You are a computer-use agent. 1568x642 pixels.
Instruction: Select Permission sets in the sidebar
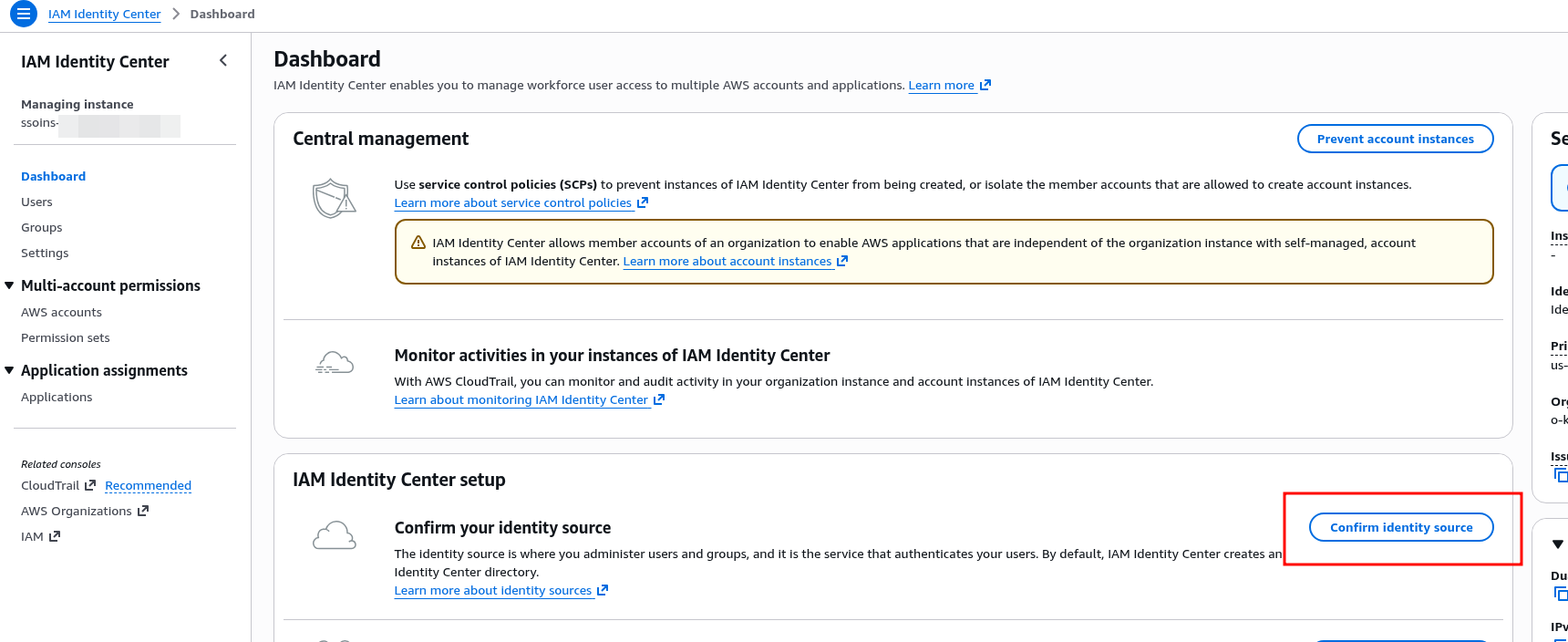coord(65,337)
